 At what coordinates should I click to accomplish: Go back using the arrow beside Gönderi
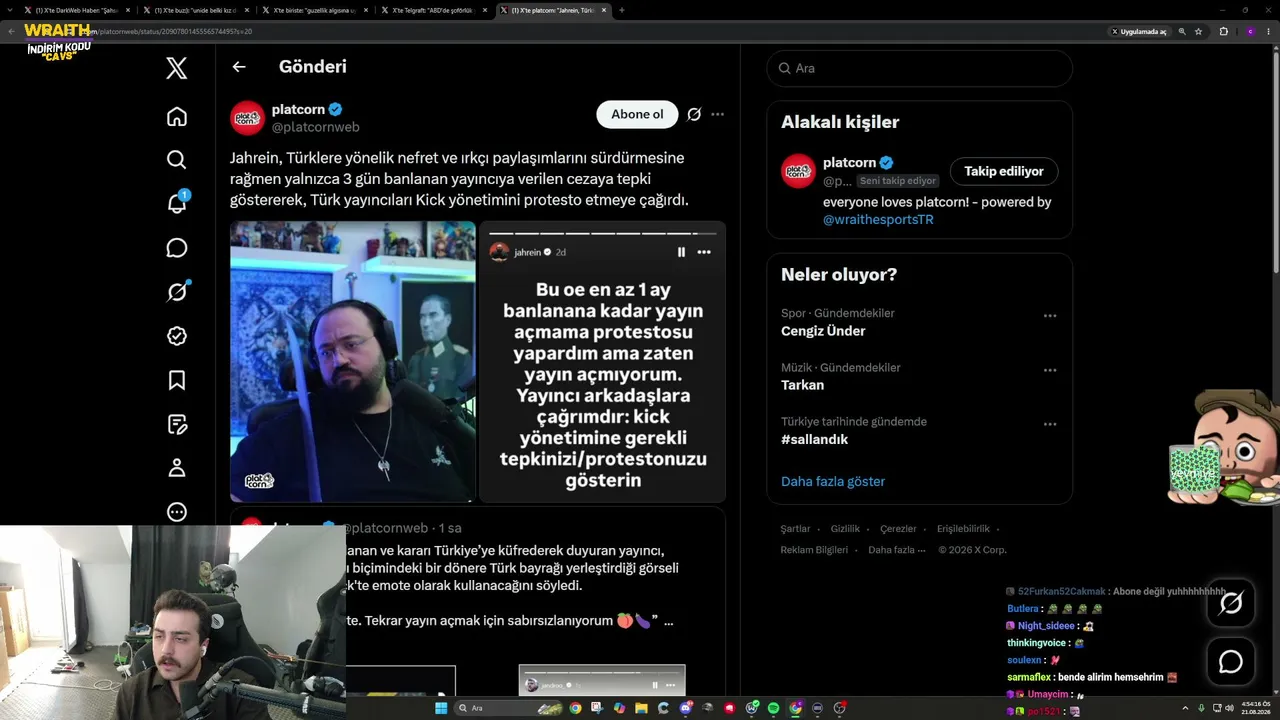pyautogui.click(x=239, y=67)
